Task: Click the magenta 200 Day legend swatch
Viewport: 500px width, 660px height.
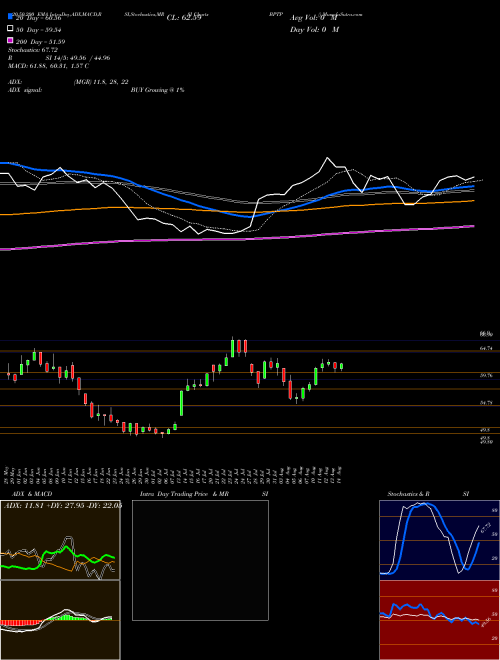Action: coord(11,40)
